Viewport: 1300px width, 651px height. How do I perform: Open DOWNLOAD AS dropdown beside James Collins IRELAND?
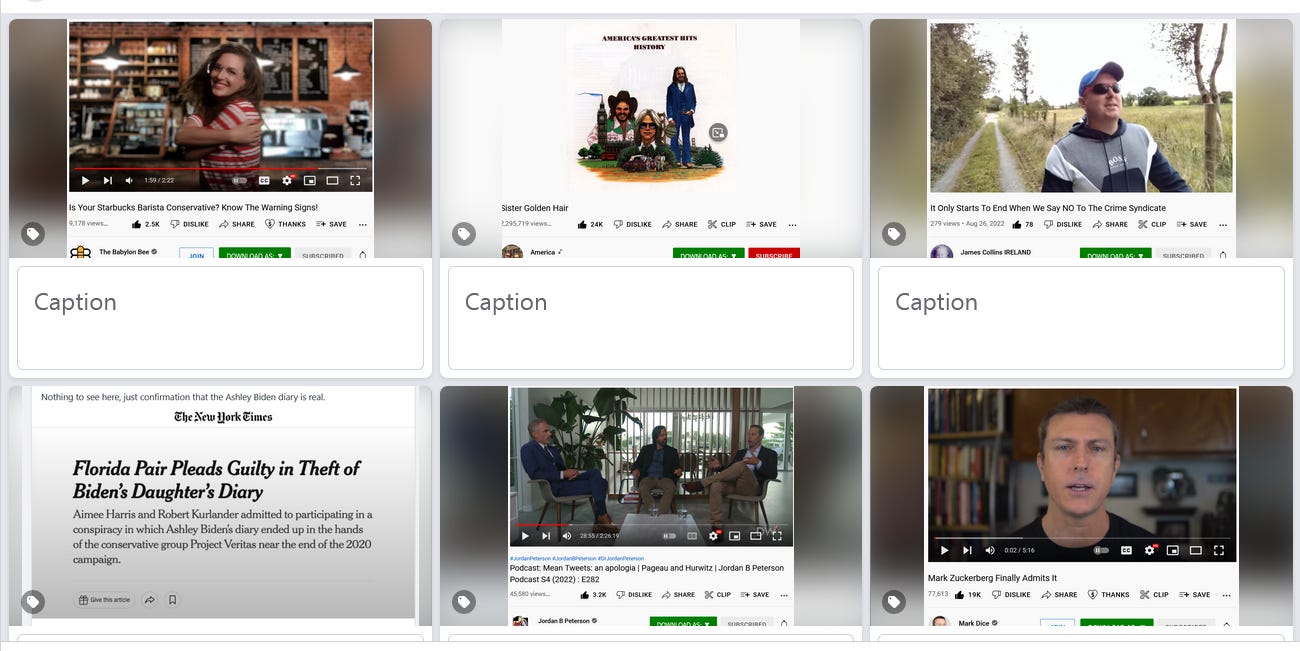[x=1115, y=254]
